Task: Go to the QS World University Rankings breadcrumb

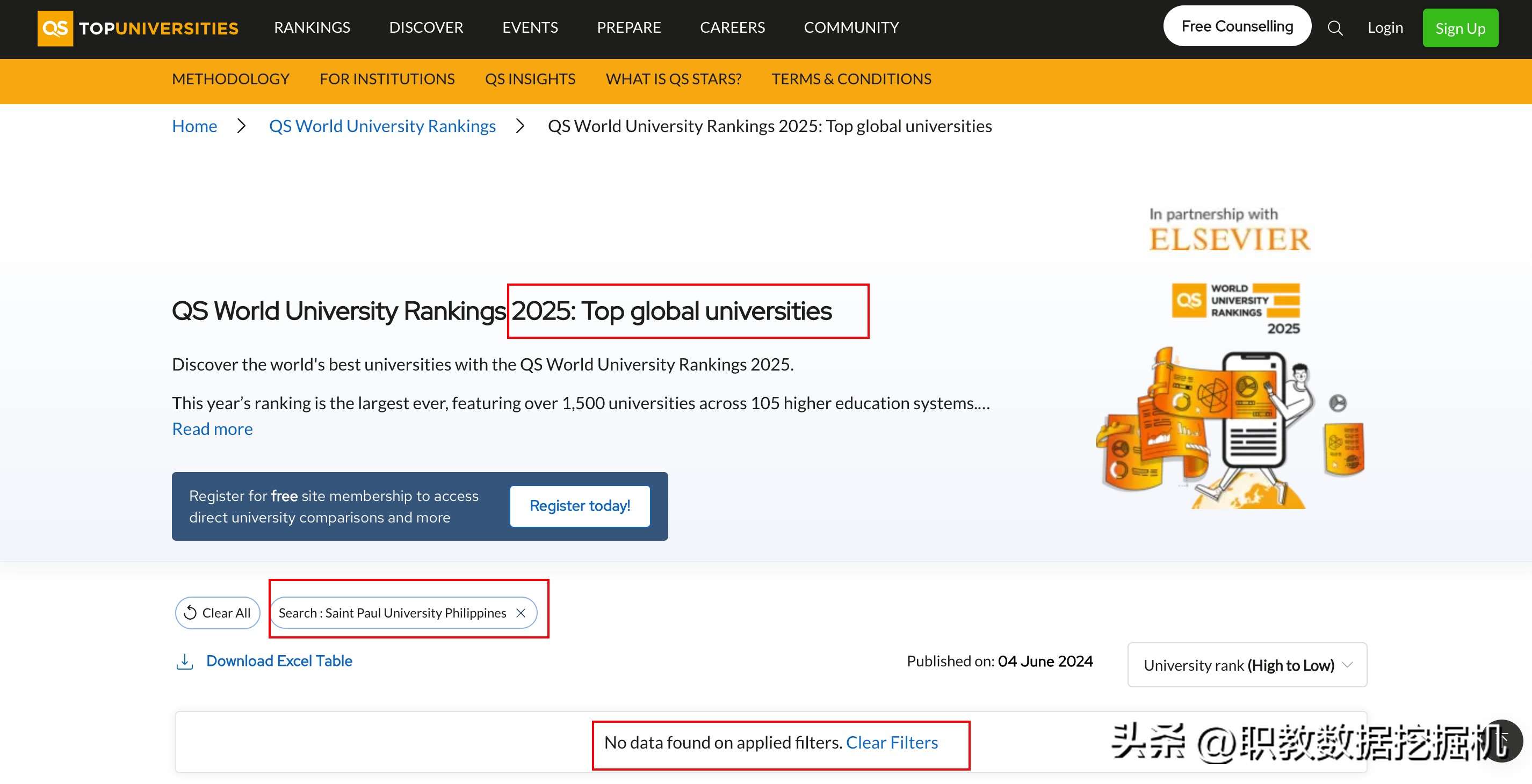Action: tap(382, 126)
